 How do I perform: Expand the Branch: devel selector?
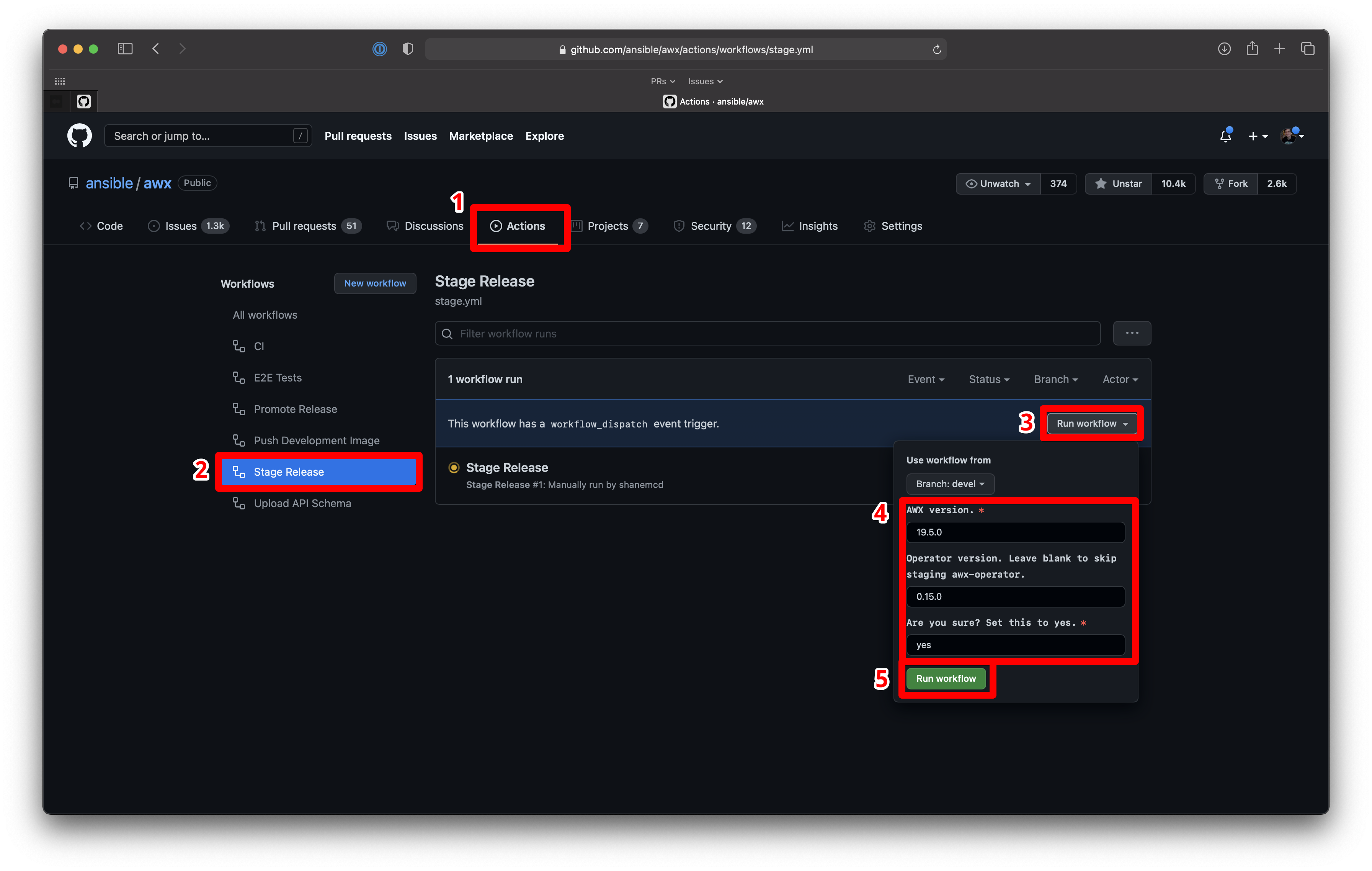click(950, 484)
